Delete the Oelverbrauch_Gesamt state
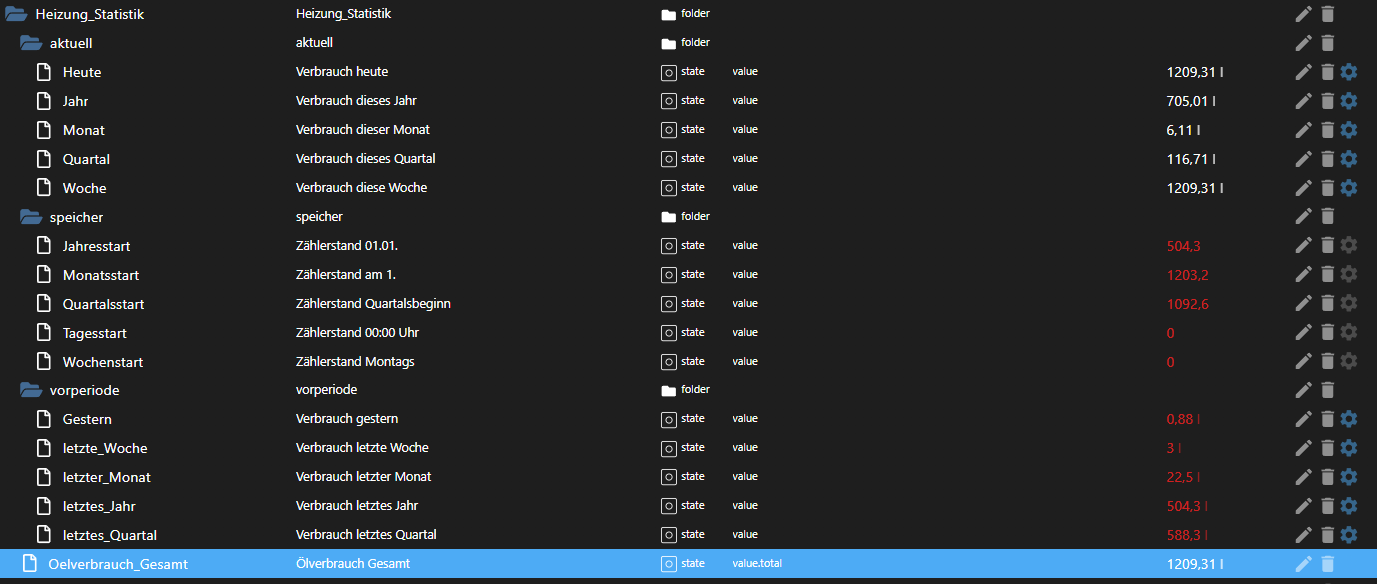This screenshot has width=1377, height=584. [1327, 564]
